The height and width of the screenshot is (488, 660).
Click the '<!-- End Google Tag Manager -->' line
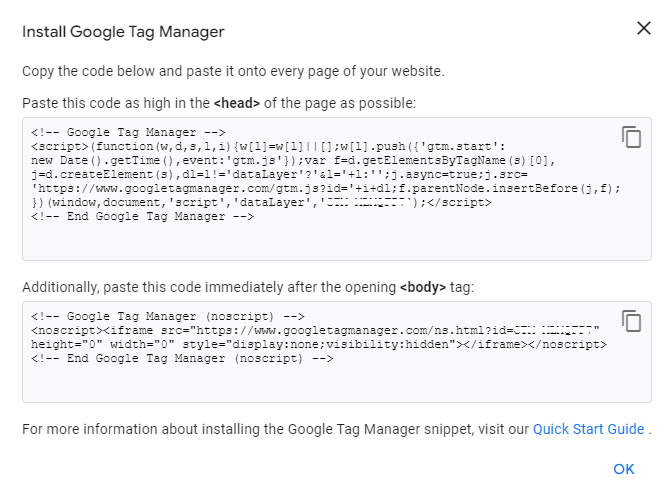[x=142, y=216]
